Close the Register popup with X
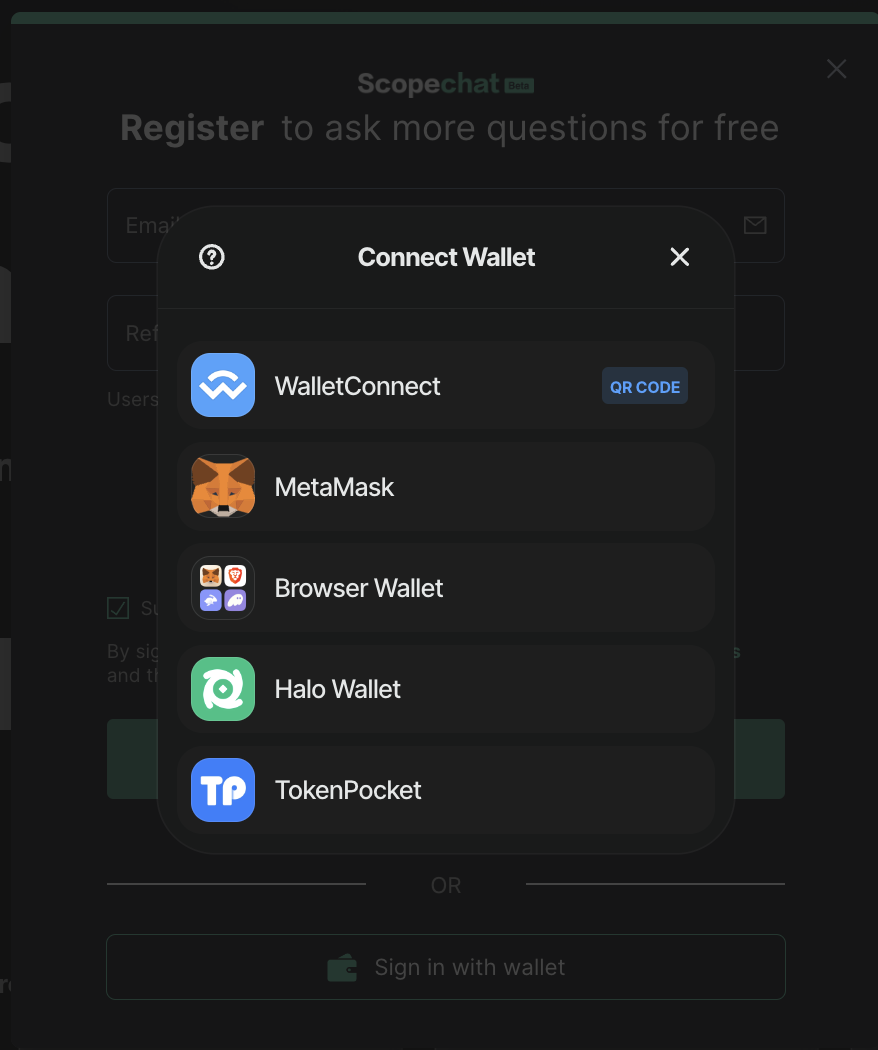The height and width of the screenshot is (1050, 878). coord(836,68)
